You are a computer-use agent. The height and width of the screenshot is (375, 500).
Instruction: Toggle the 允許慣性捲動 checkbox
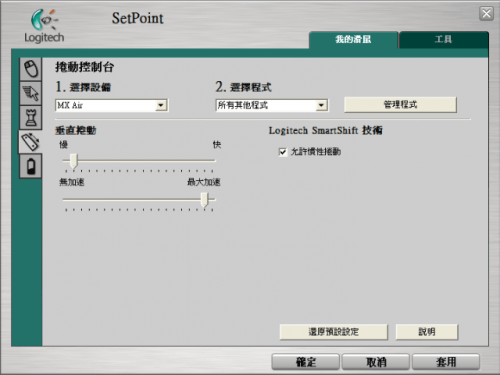point(283,152)
